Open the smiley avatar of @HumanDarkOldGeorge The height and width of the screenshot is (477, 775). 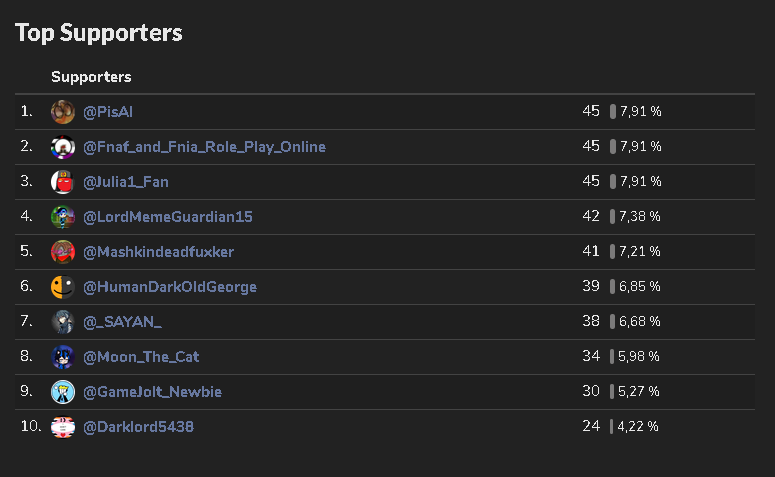point(63,287)
